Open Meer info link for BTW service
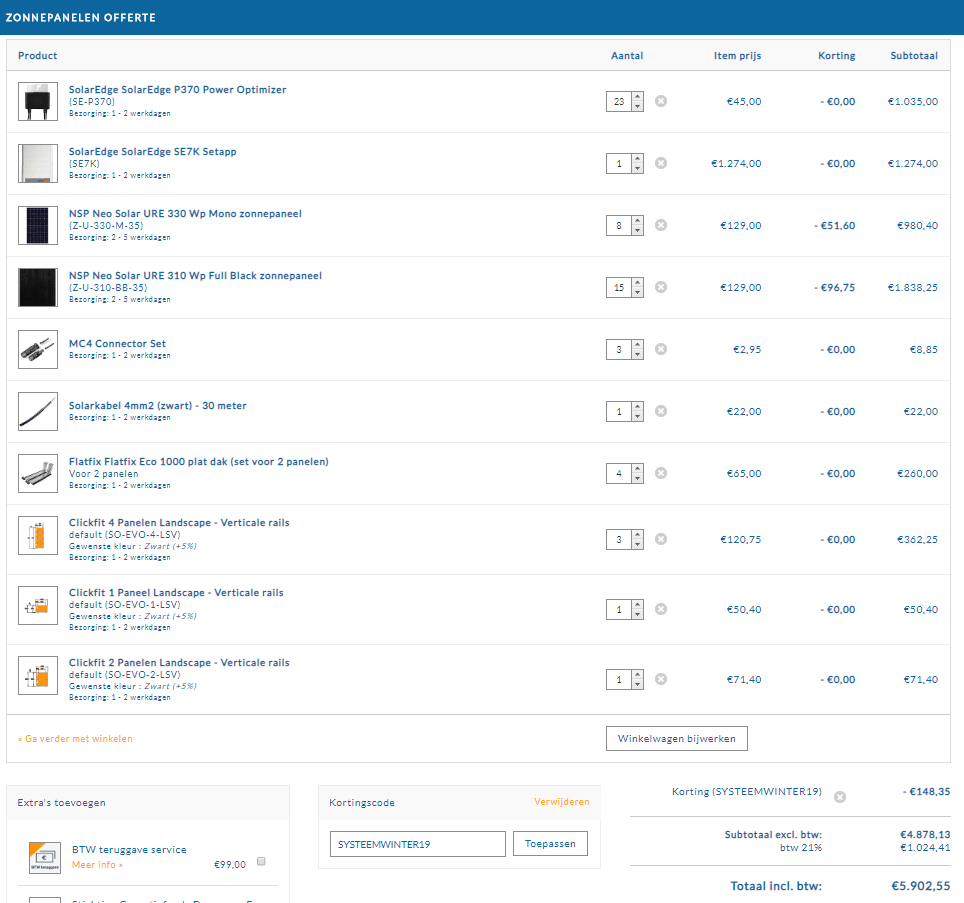Image resolution: width=964 pixels, height=903 pixels. [97, 865]
